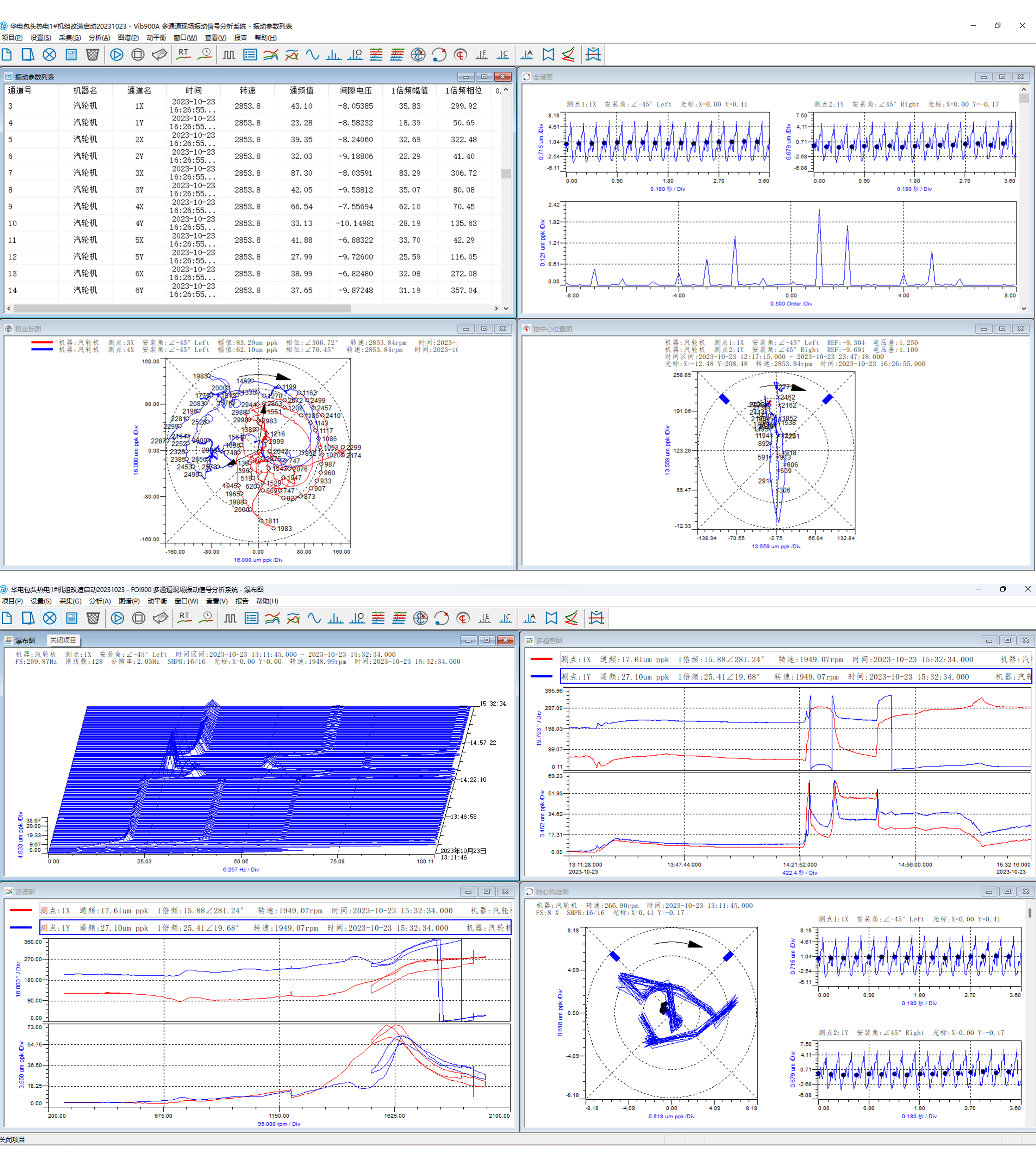Click trash bin delete icon in Vib900A toolbar
This screenshot has height=1171, width=1036.
click(x=92, y=55)
